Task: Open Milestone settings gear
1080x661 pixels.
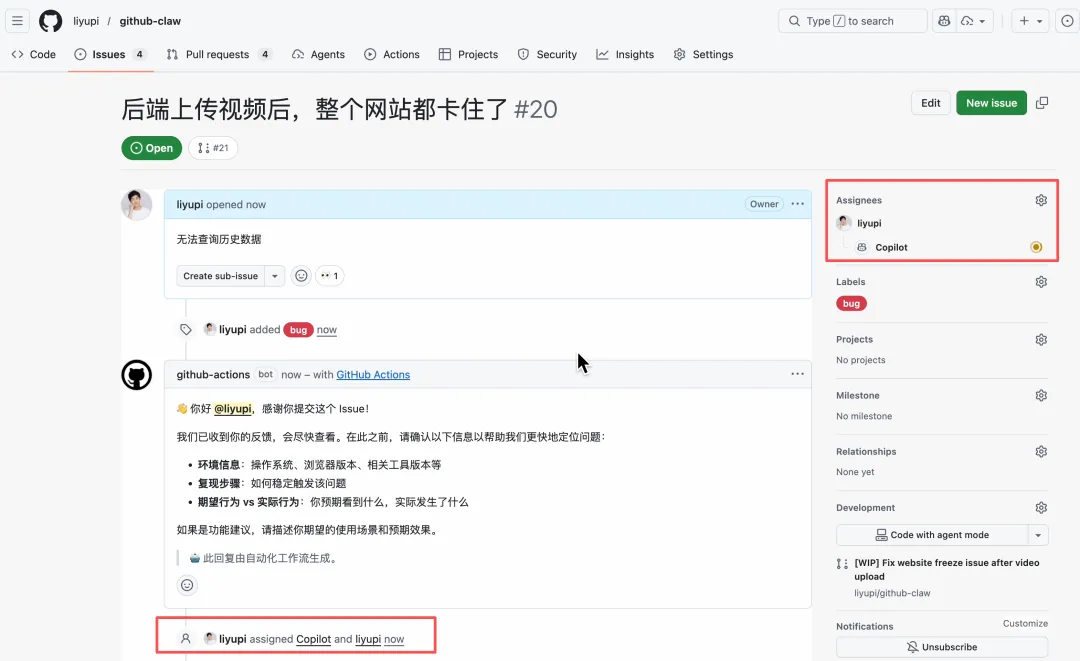Action: (x=1041, y=395)
